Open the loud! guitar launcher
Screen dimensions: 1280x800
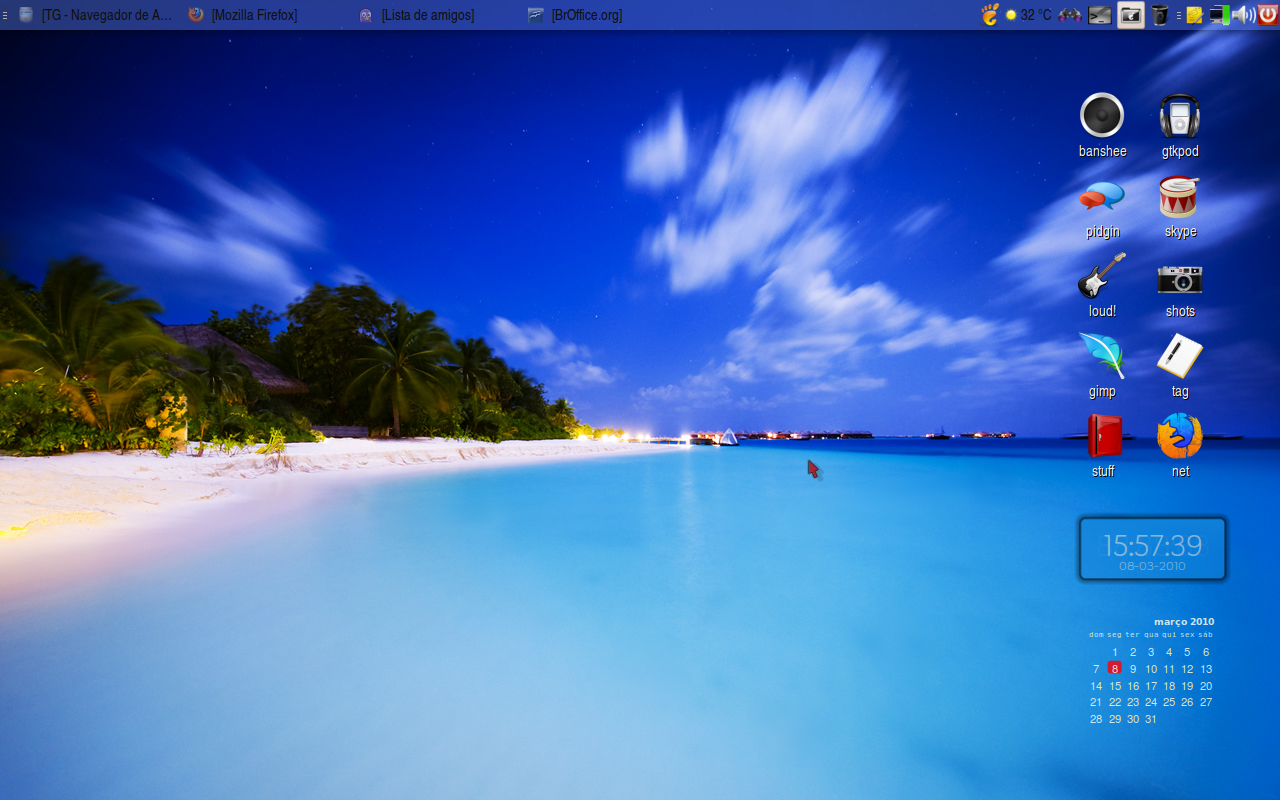click(x=1102, y=276)
